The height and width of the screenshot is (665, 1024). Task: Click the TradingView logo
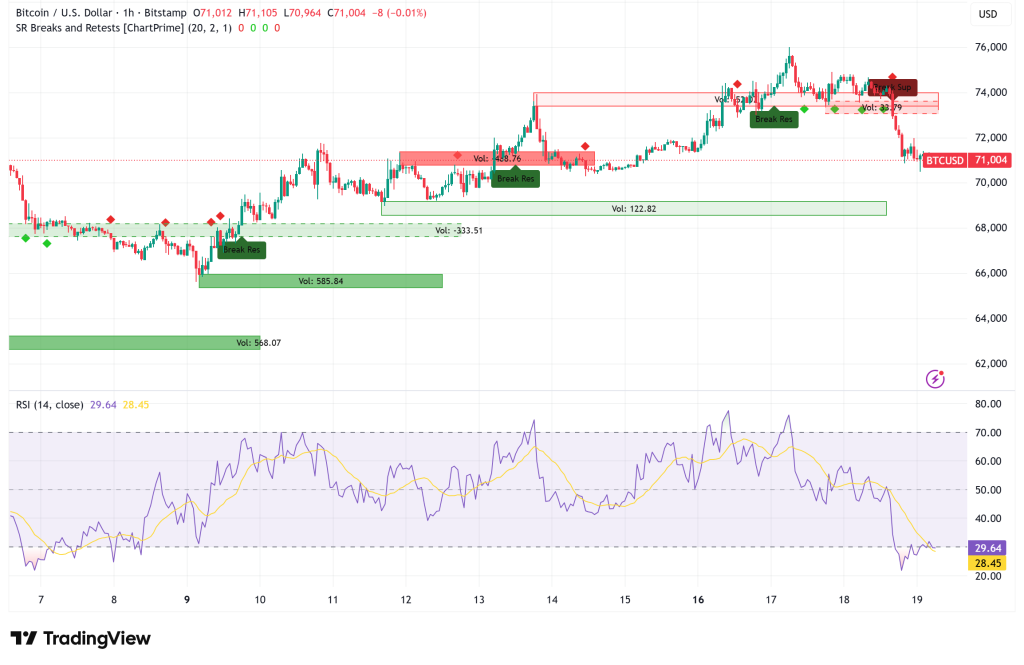tap(80, 639)
